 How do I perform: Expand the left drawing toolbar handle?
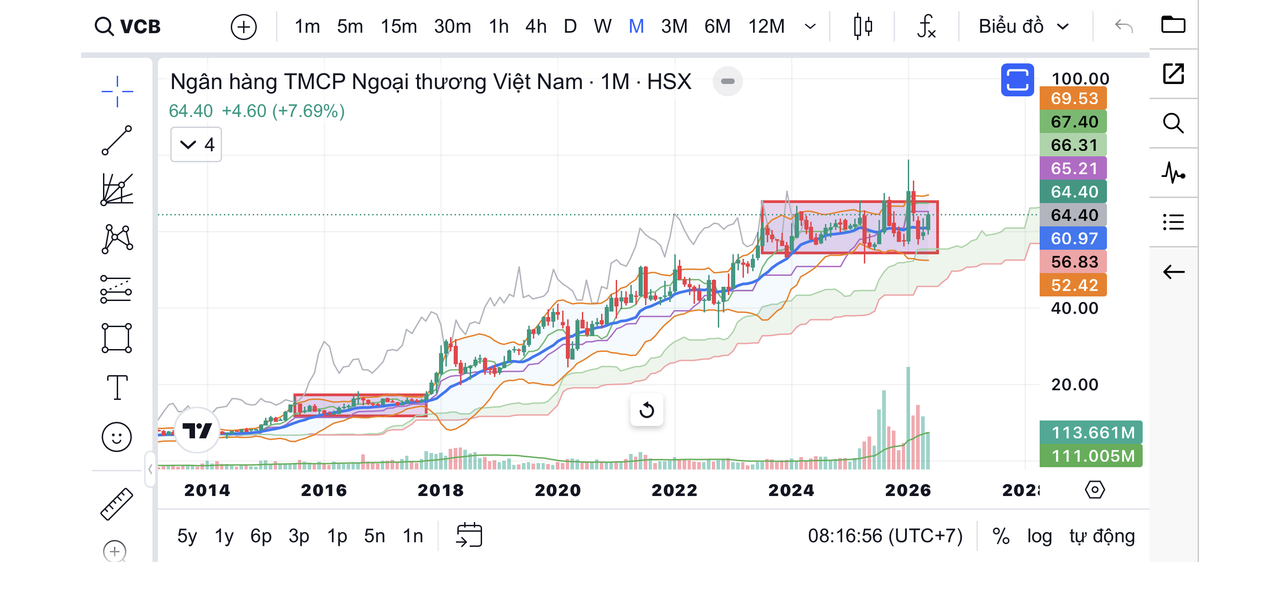pos(151,468)
